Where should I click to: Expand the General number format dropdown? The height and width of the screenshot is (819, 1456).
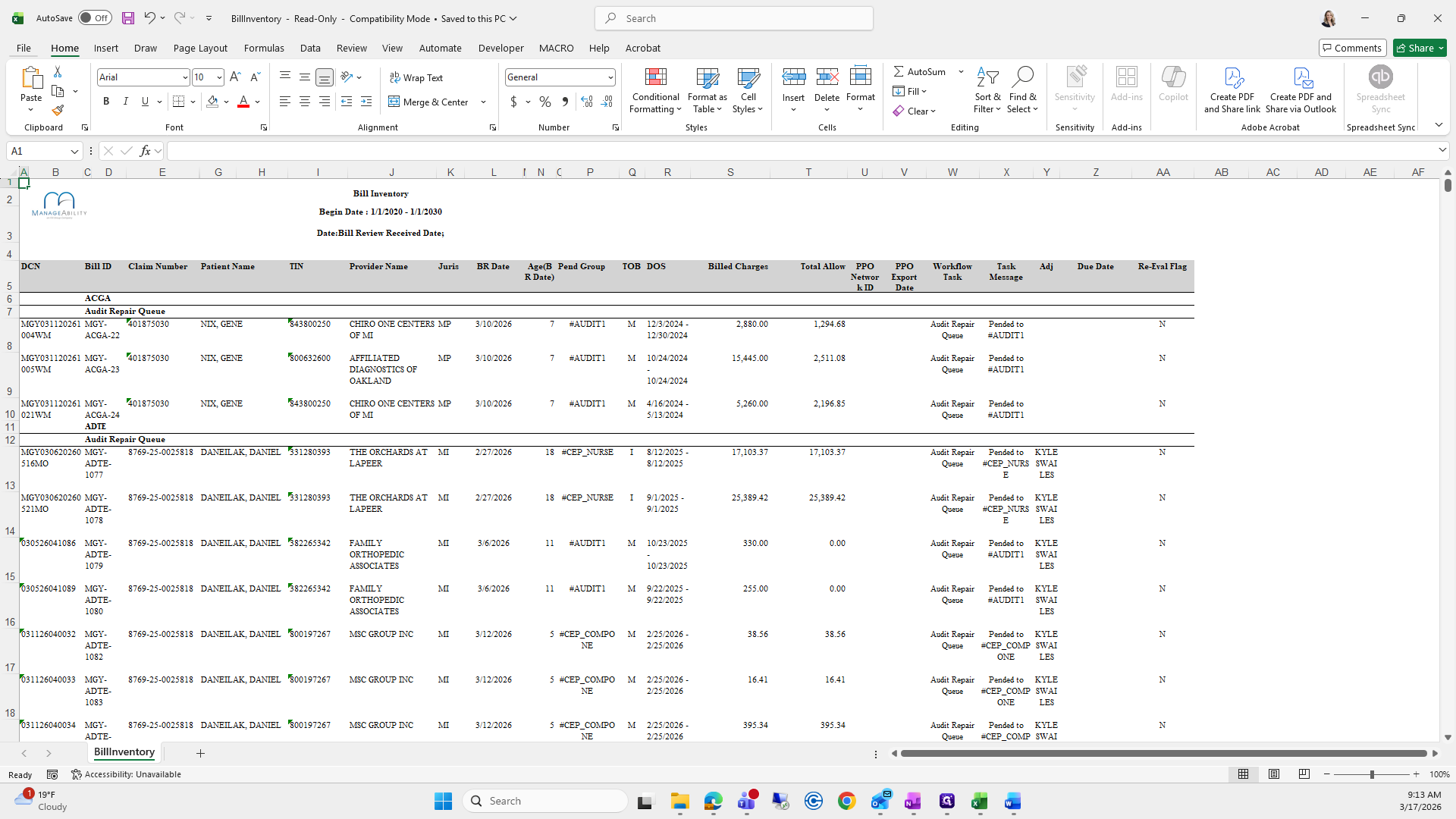pyautogui.click(x=610, y=77)
